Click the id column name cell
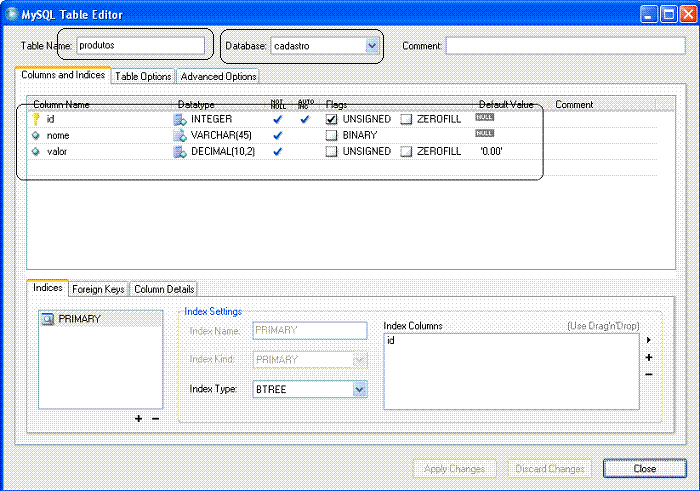The height and width of the screenshot is (491, 700). point(50,119)
